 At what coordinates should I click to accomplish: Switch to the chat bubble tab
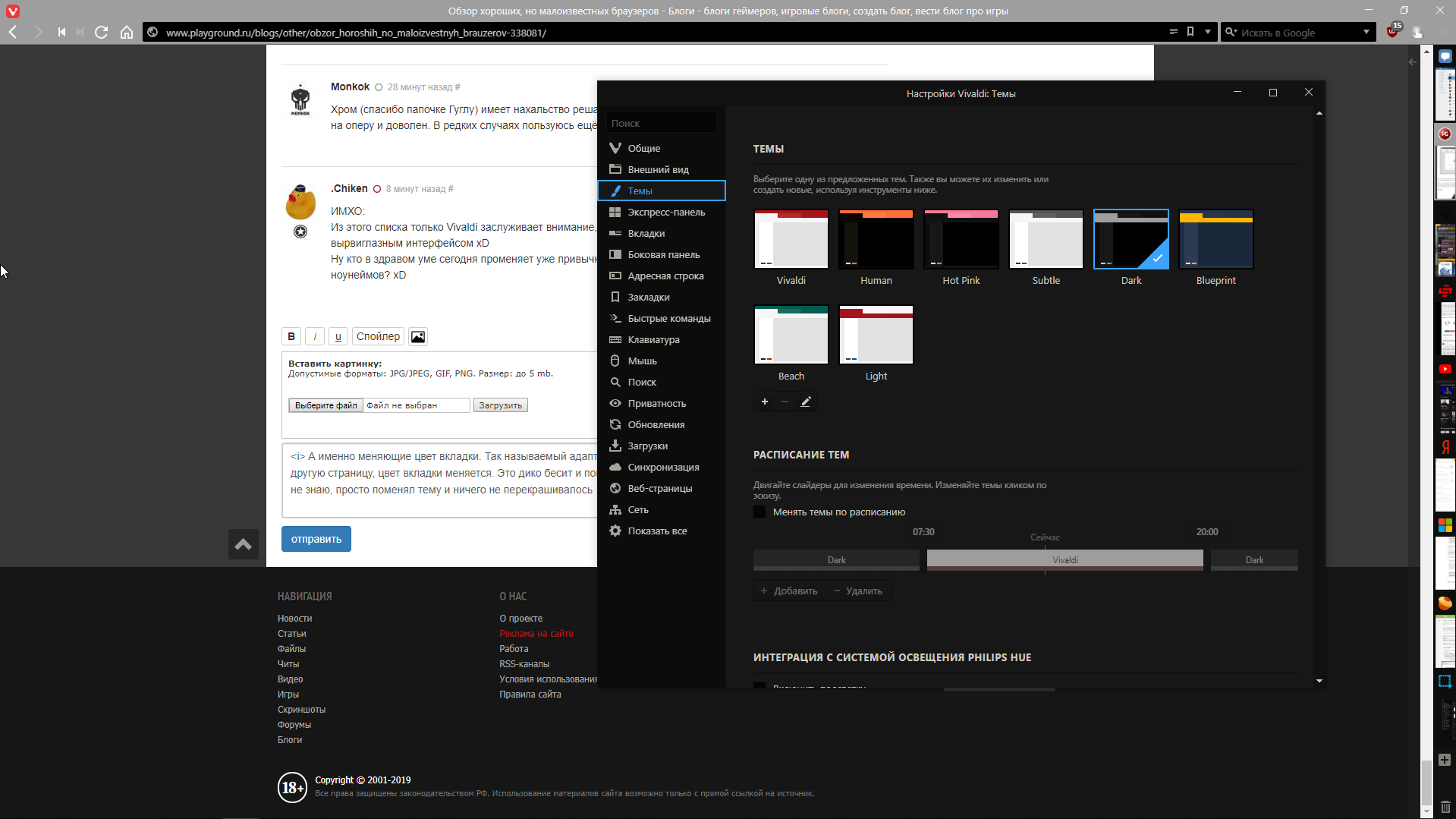1445,56
